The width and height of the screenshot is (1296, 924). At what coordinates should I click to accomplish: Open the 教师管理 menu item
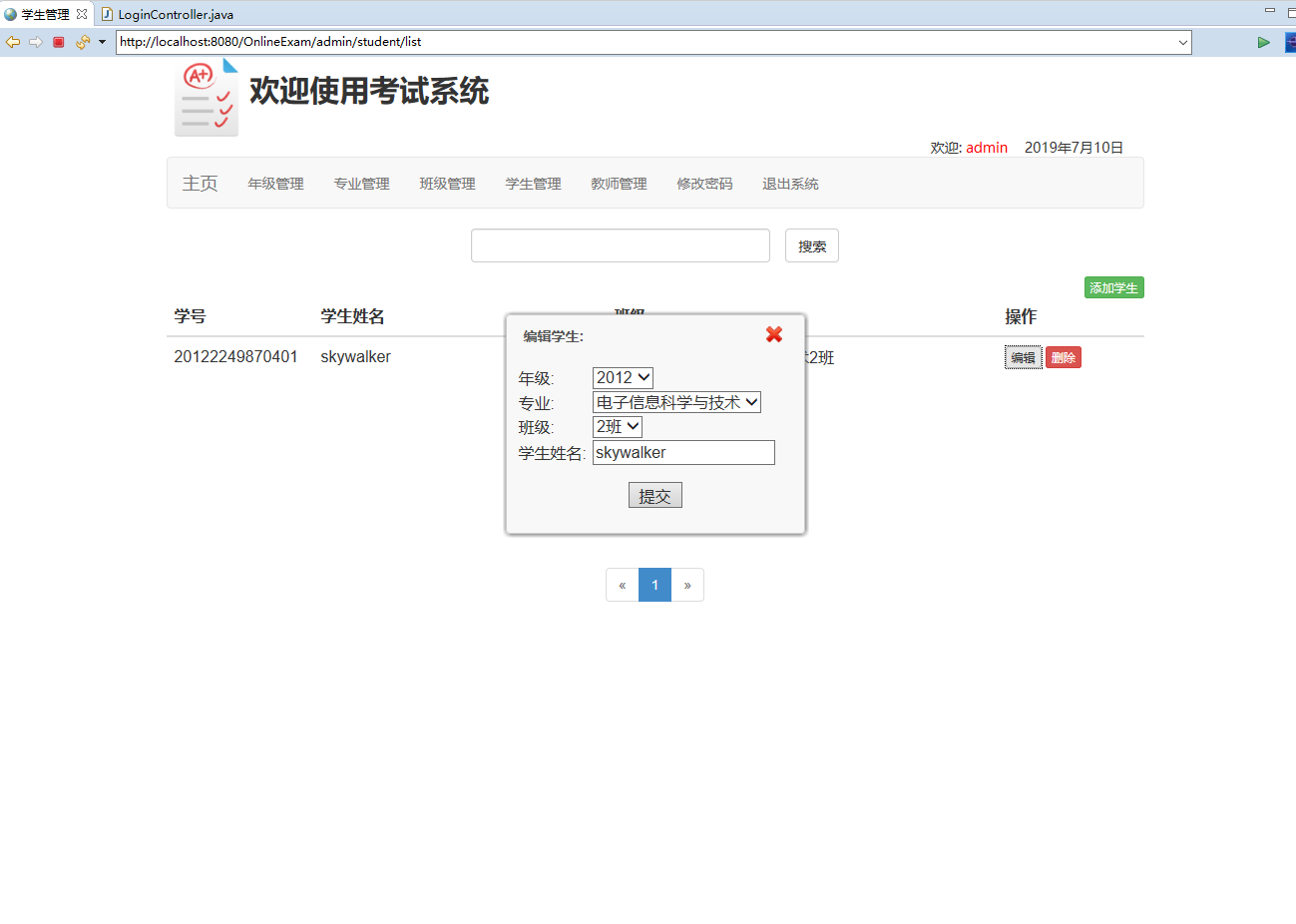618,184
